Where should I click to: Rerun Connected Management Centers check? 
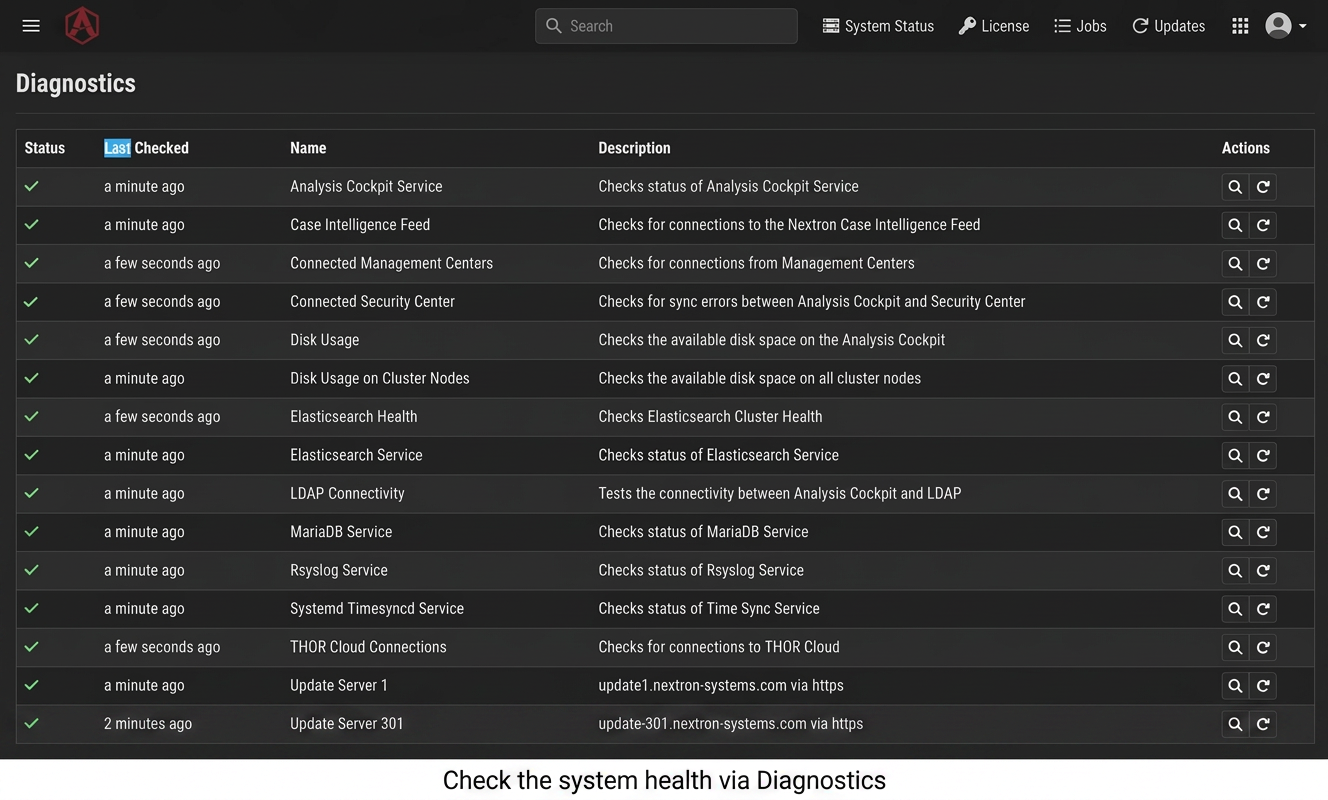click(x=1263, y=264)
